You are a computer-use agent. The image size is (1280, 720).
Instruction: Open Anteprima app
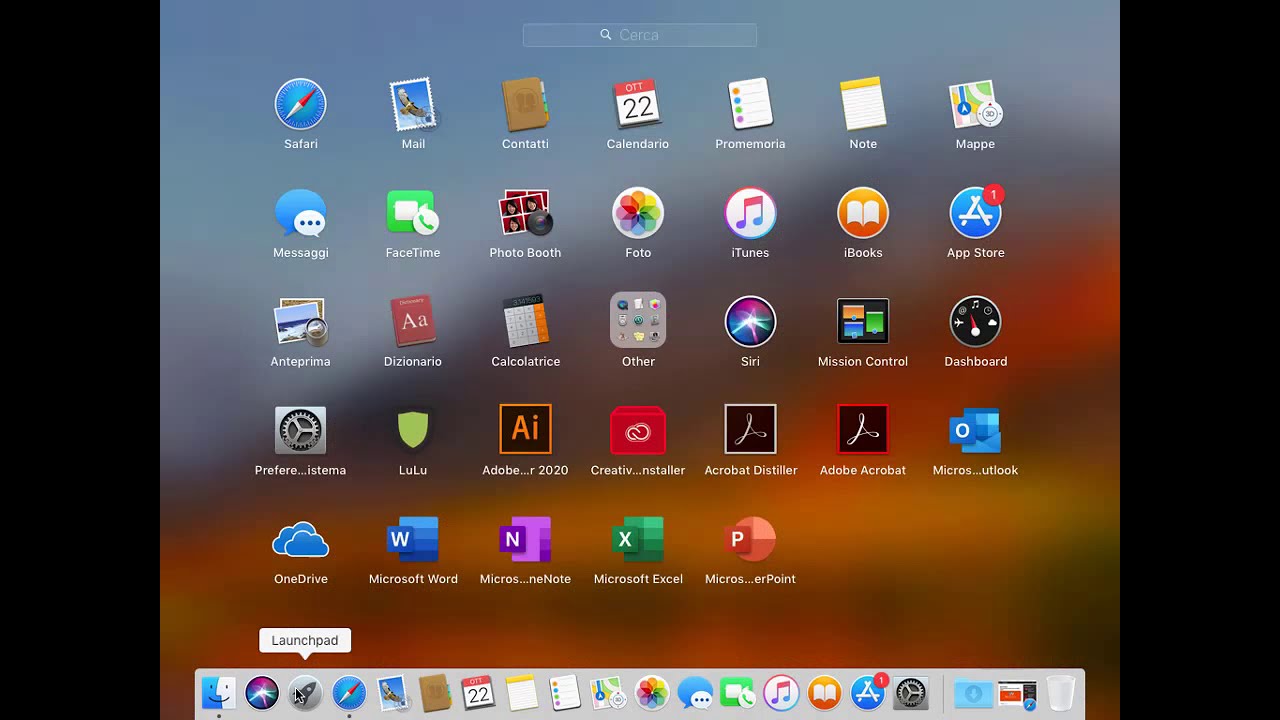coord(300,322)
